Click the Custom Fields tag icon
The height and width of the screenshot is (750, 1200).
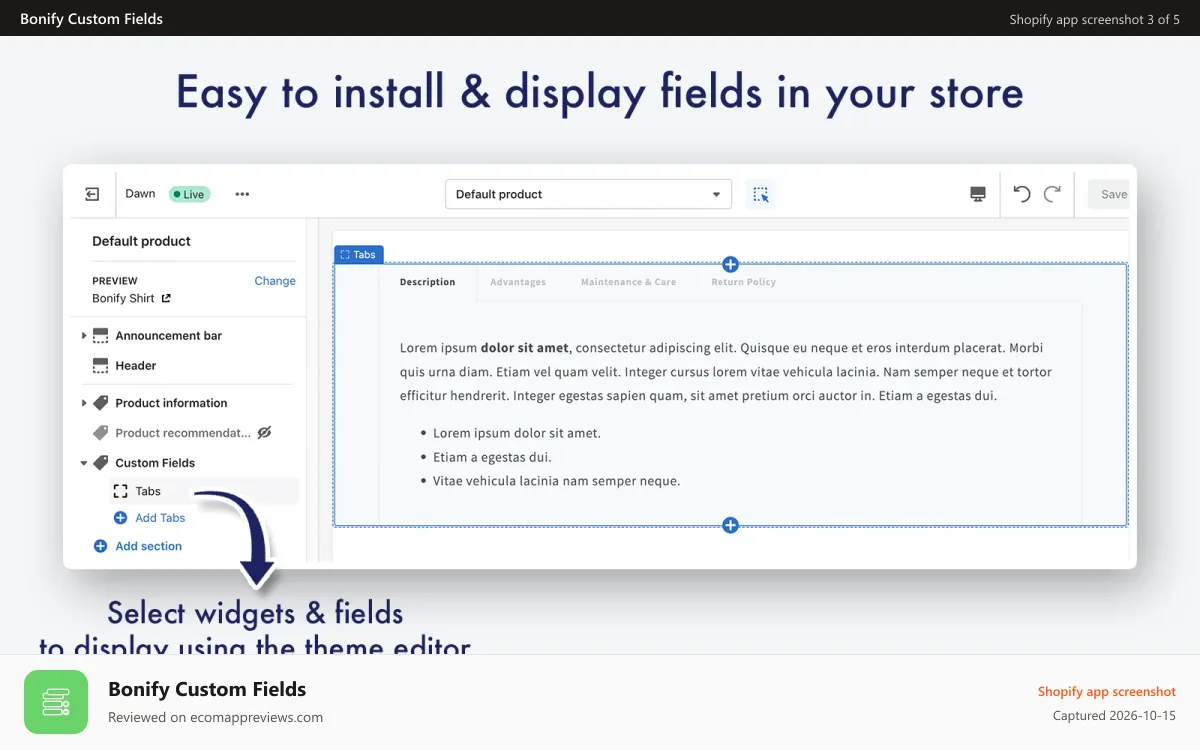[100, 463]
